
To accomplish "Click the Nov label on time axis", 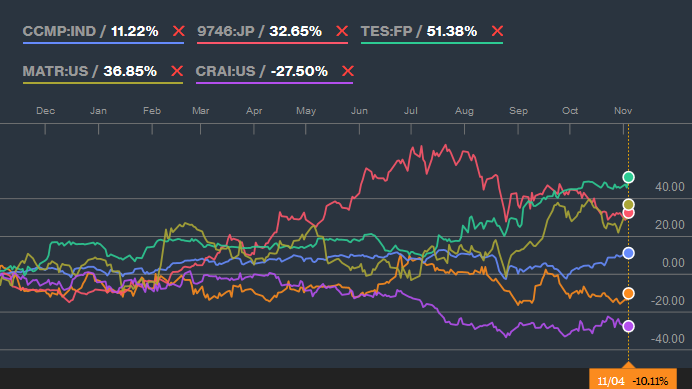I will [x=623, y=111].
